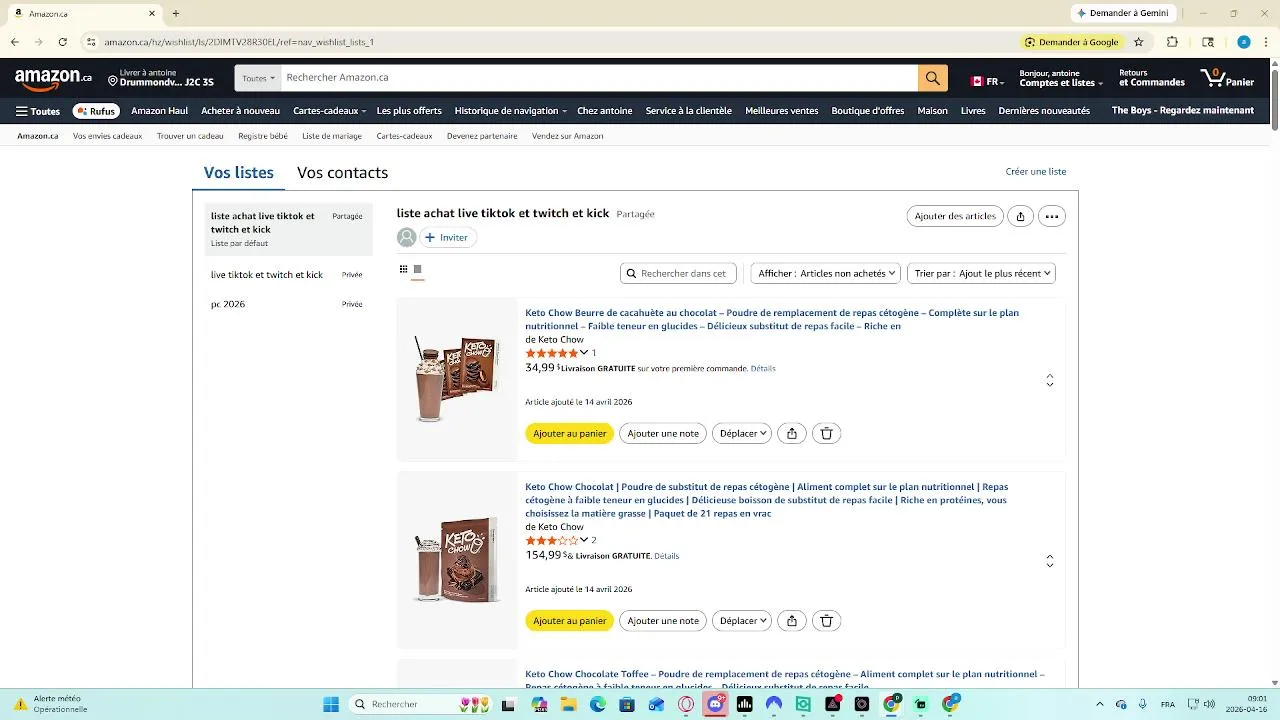Add Keto Chow Beurre de cacahuète to cart
The height and width of the screenshot is (720, 1280).
(x=569, y=433)
